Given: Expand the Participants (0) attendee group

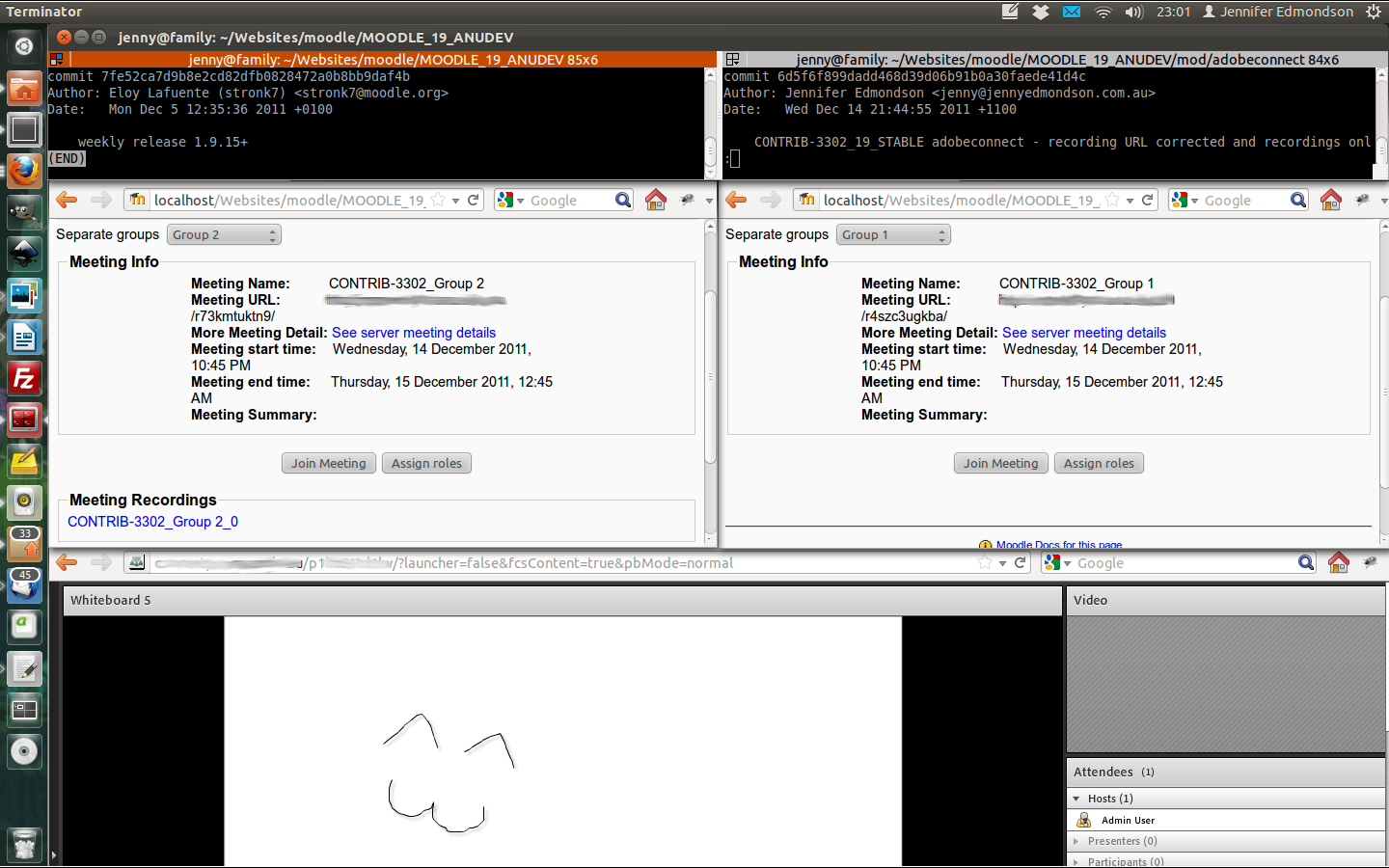Looking at the screenshot, I should click(1076, 861).
